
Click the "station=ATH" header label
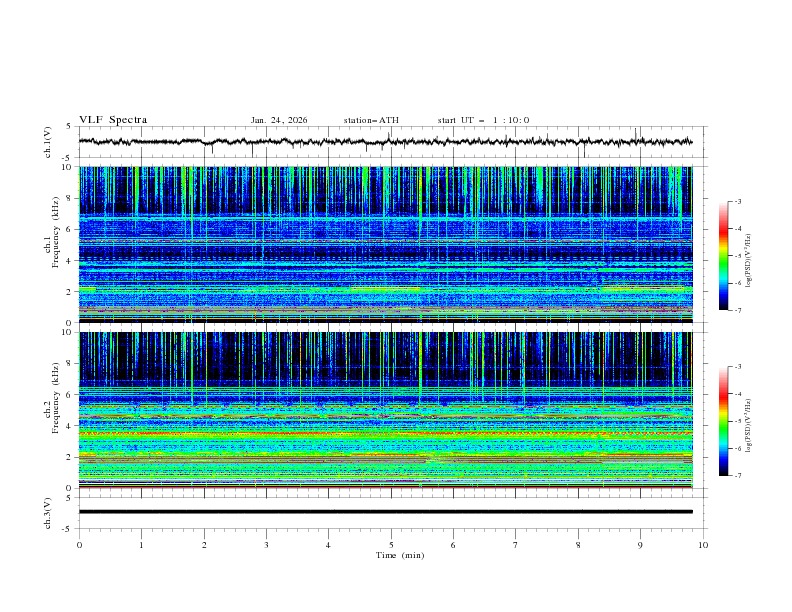[371, 120]
